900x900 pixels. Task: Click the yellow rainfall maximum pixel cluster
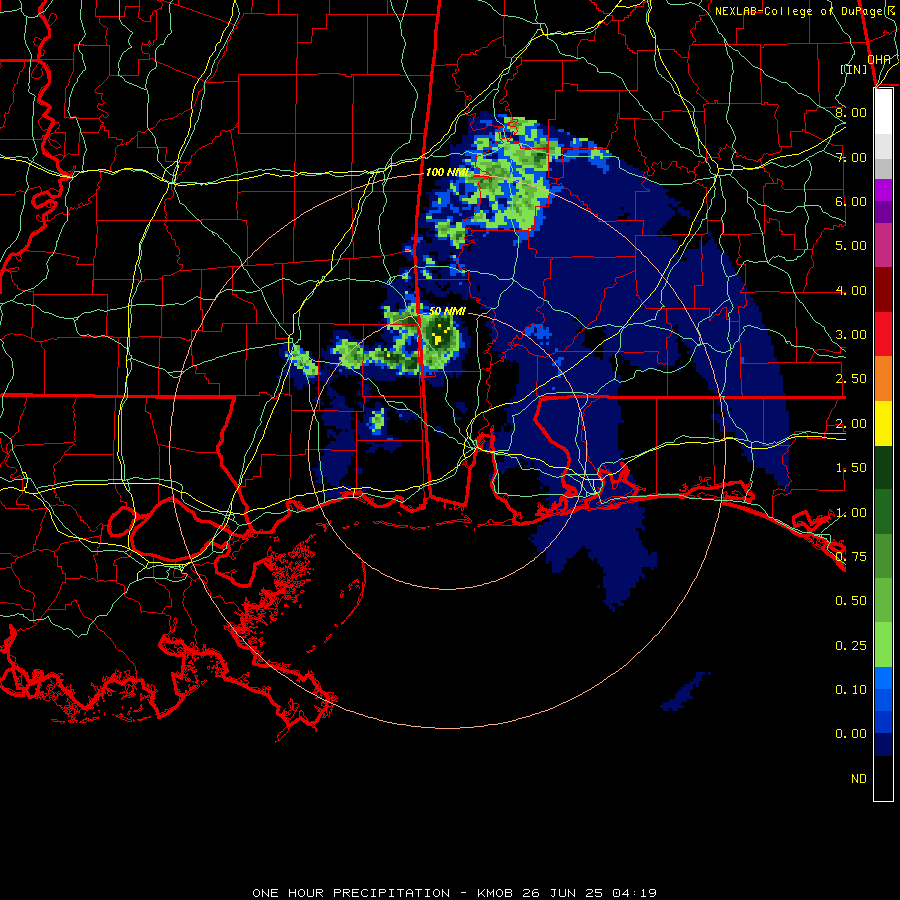(438, 339)
